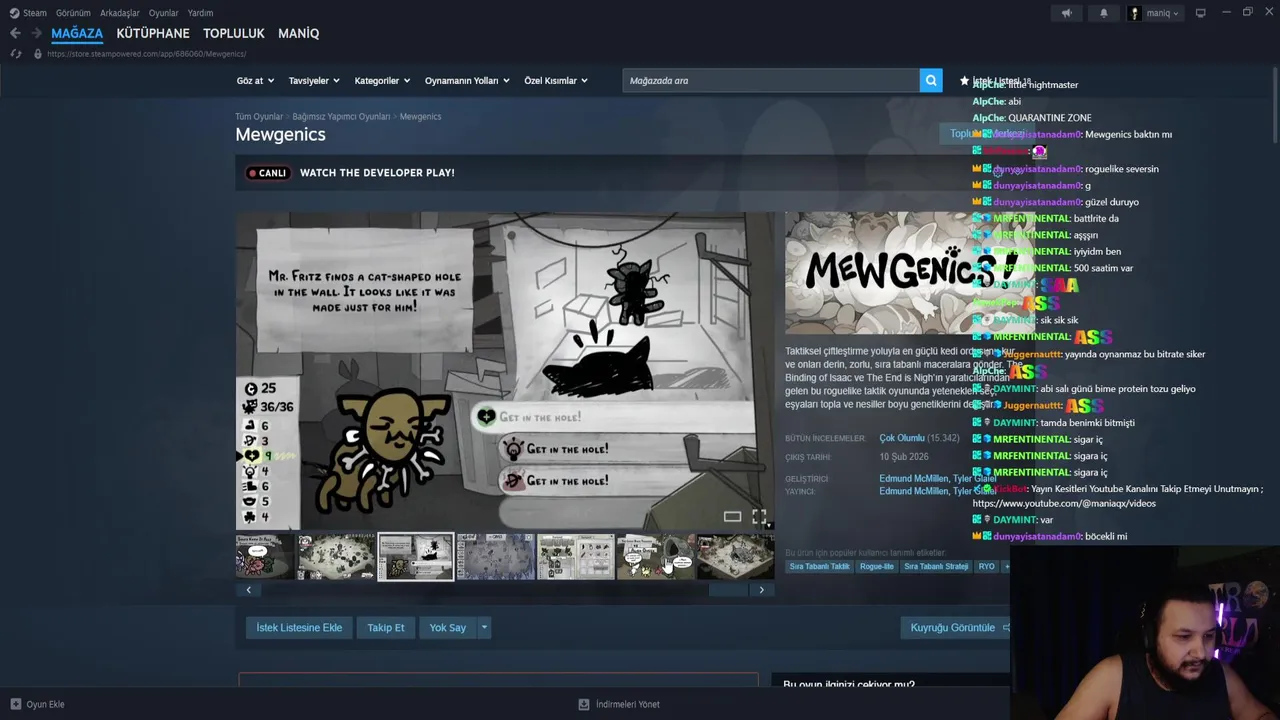Open the Arkadaşlar menu
Image resolution: width=1280 pixels, height=720 pixels.
click(x=120, y=13)
